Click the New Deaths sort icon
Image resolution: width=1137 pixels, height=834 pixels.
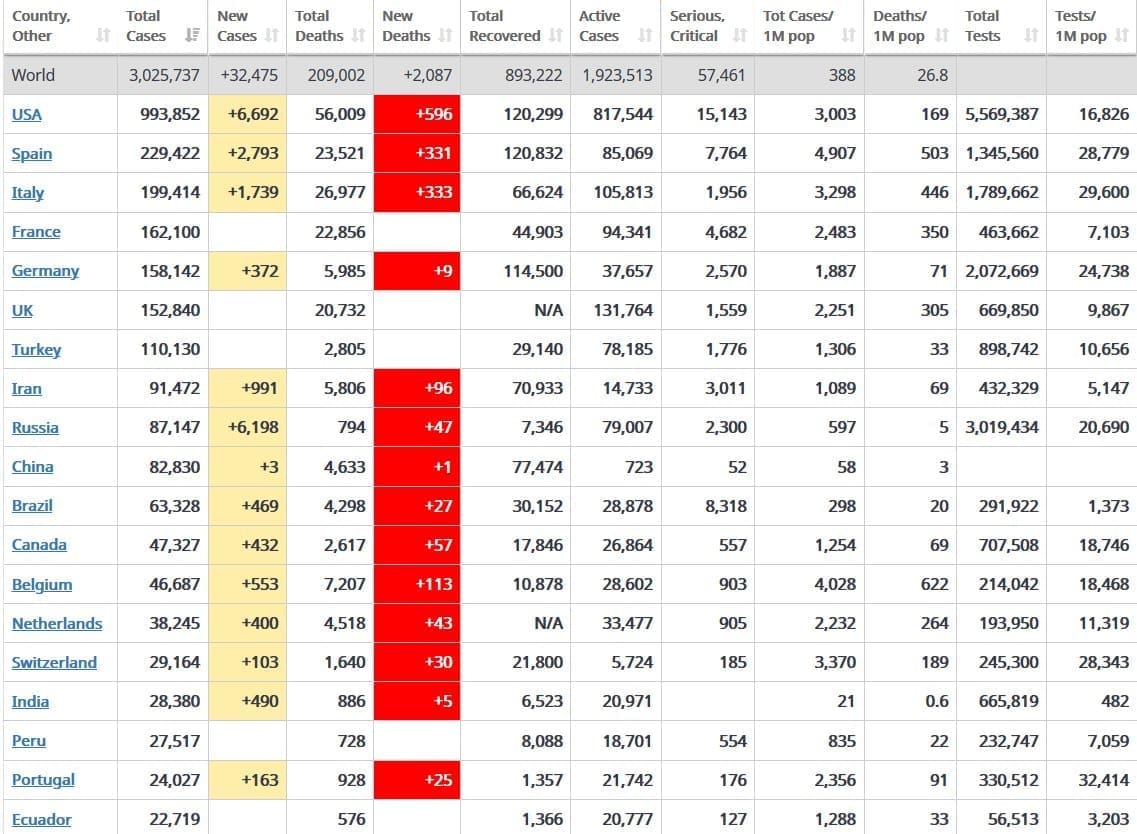click(445, 36)
